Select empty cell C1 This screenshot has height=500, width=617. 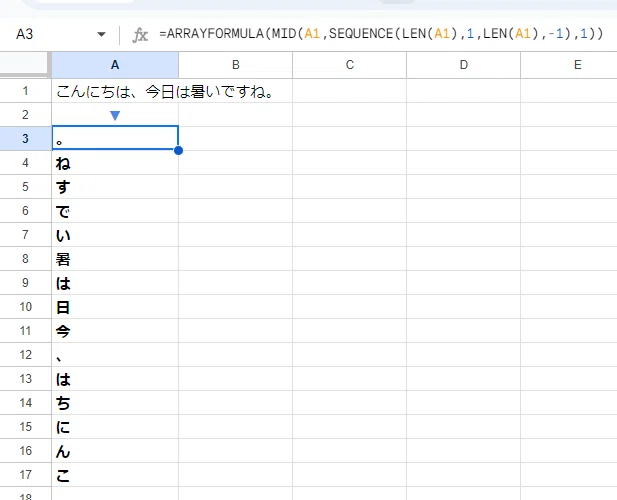coord(349,91)
